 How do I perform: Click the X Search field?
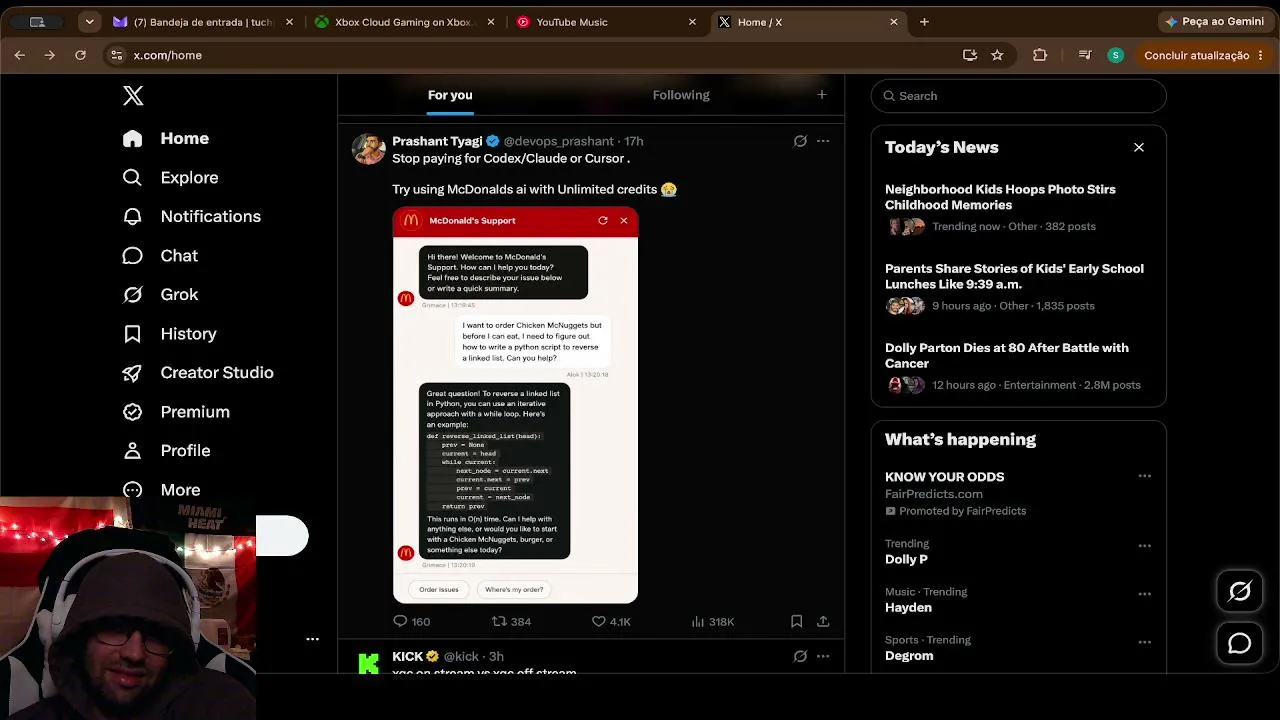(1019, 96)
